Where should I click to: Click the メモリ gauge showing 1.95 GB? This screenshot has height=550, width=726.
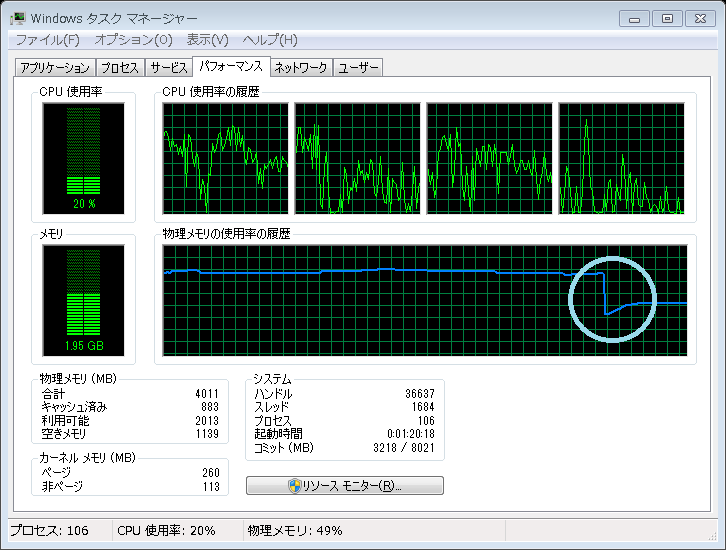tap(83, 300)
